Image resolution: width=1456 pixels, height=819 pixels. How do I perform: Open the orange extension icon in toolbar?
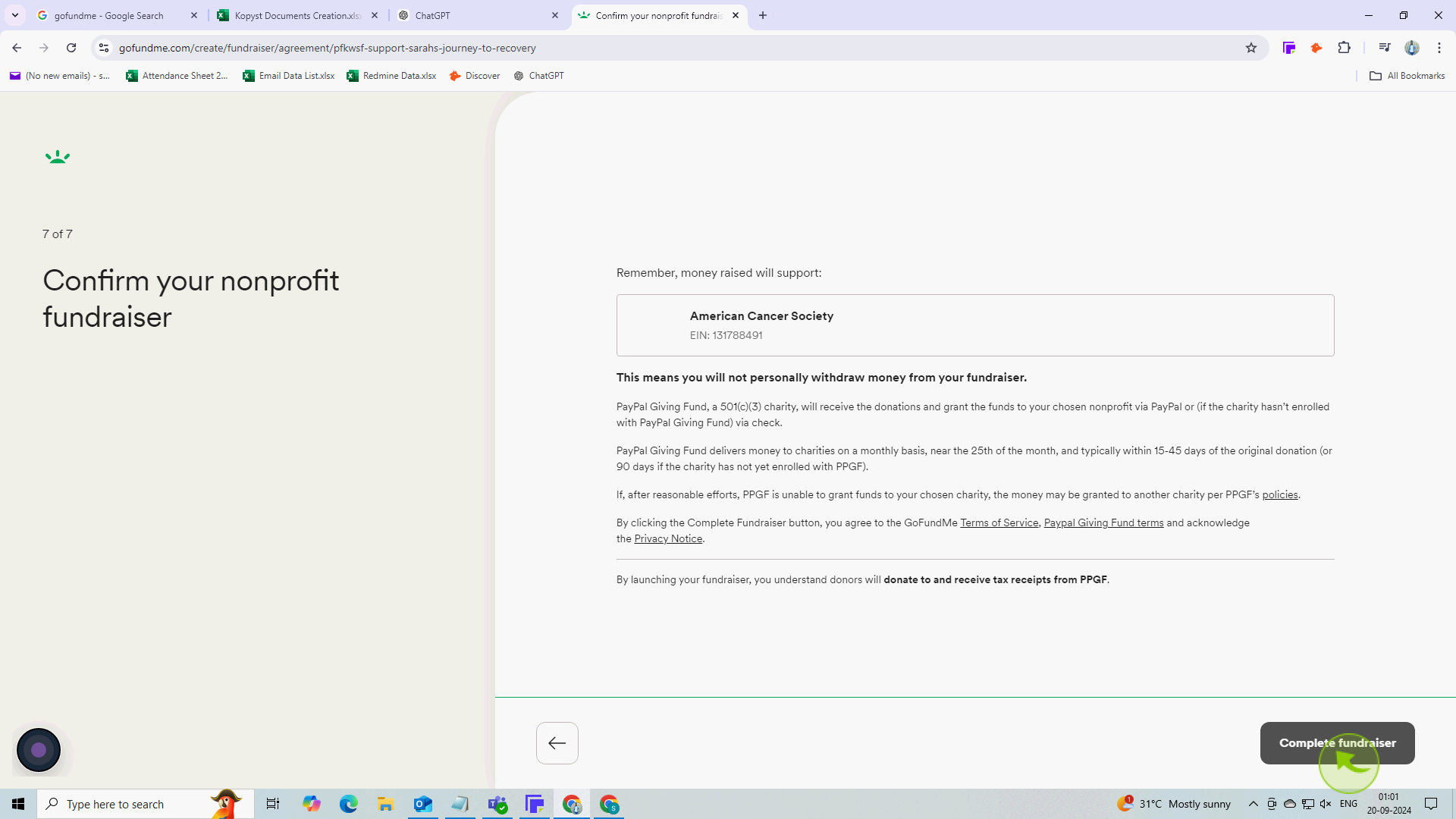(x=1316, y=48)
